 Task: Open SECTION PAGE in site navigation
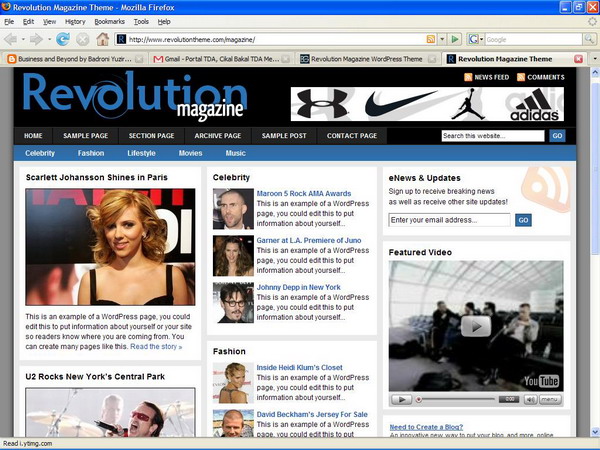(x=152, y=136)
